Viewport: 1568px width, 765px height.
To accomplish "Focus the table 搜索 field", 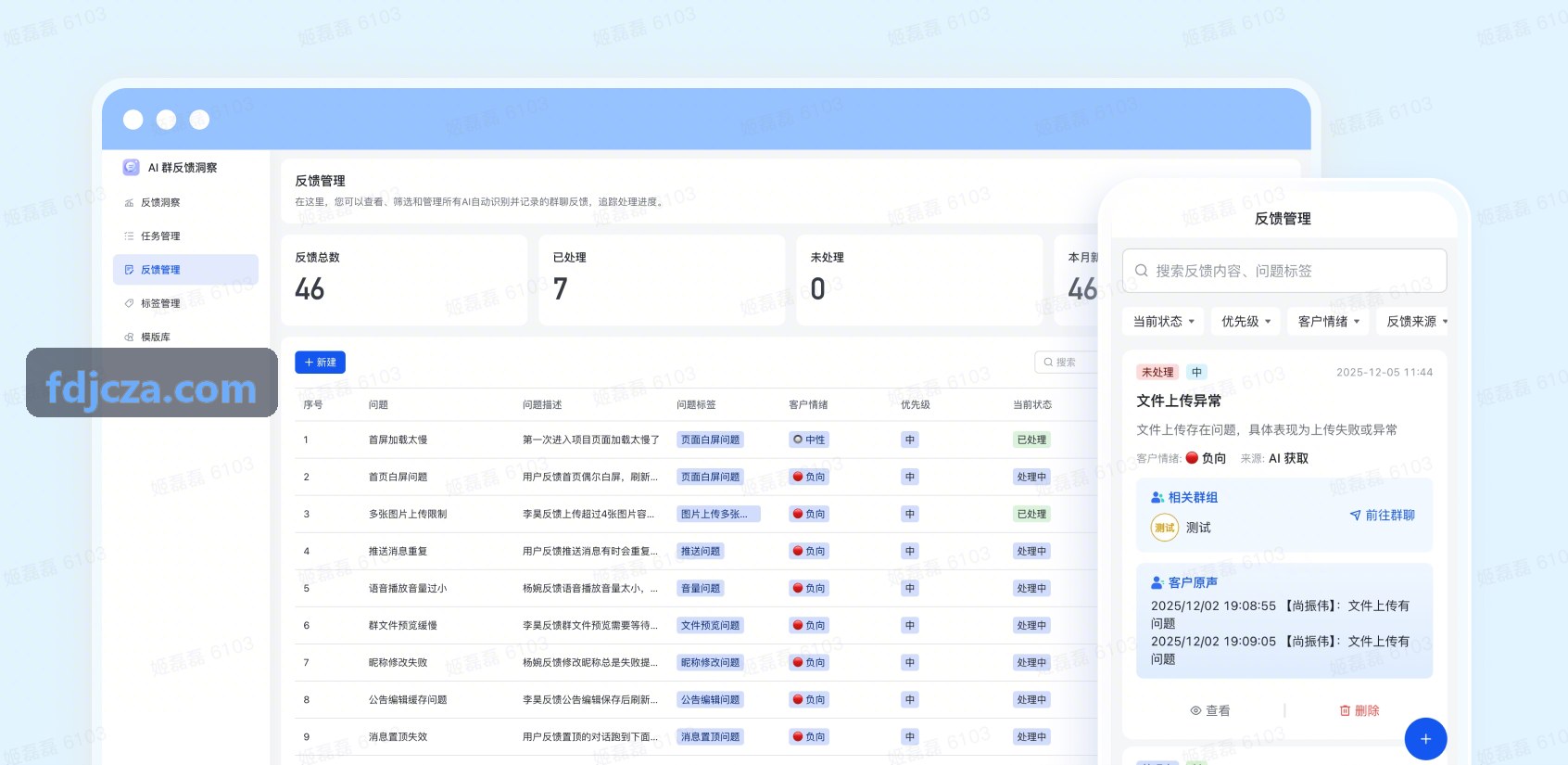I will click(1066, 363).
